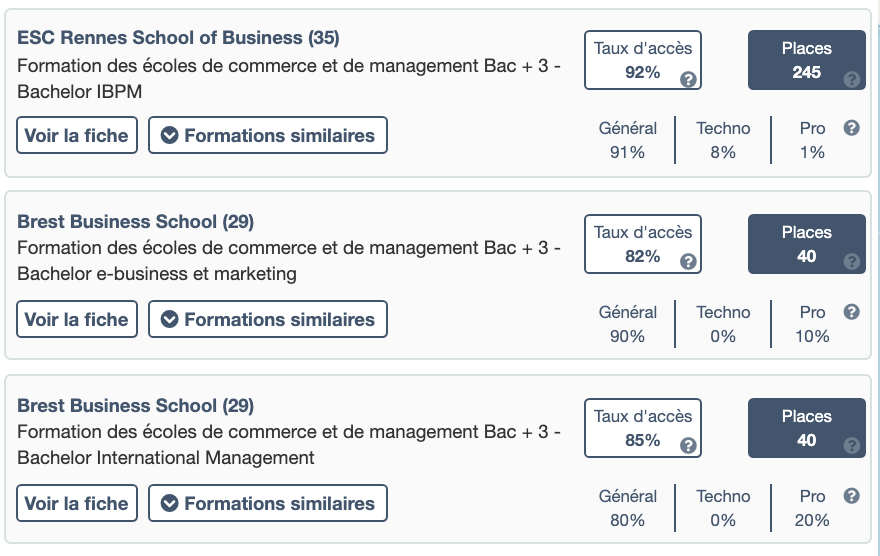Click help icon in ESC Rennes Taux d'accès box

click(x=688, y=79)
